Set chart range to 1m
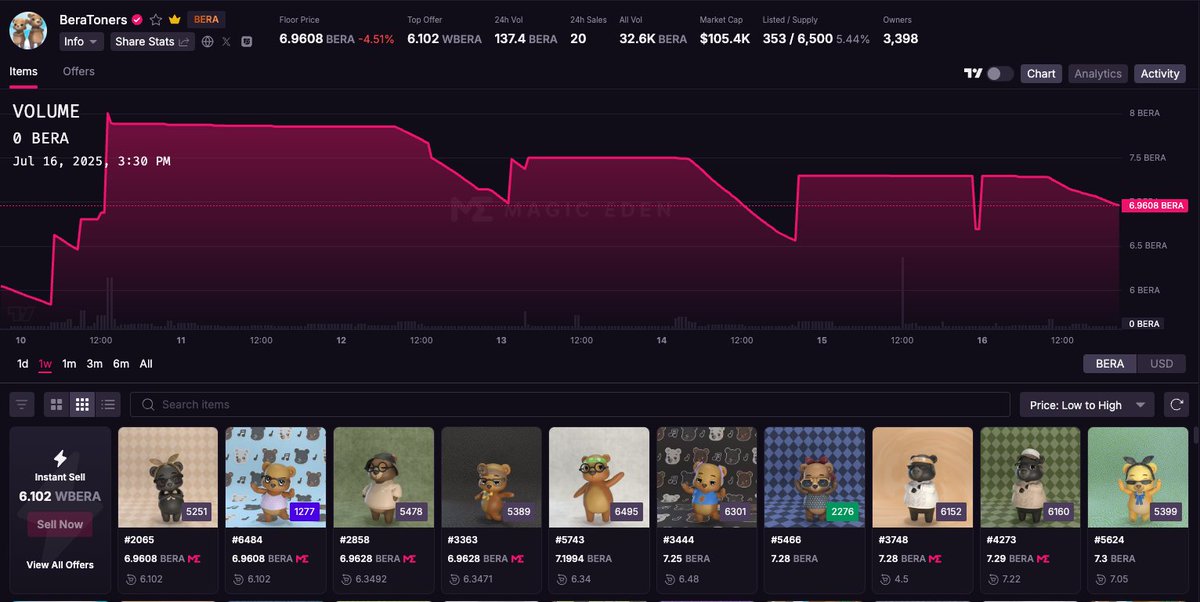The height and width of the screenshot is (602, 1200). 69,364
